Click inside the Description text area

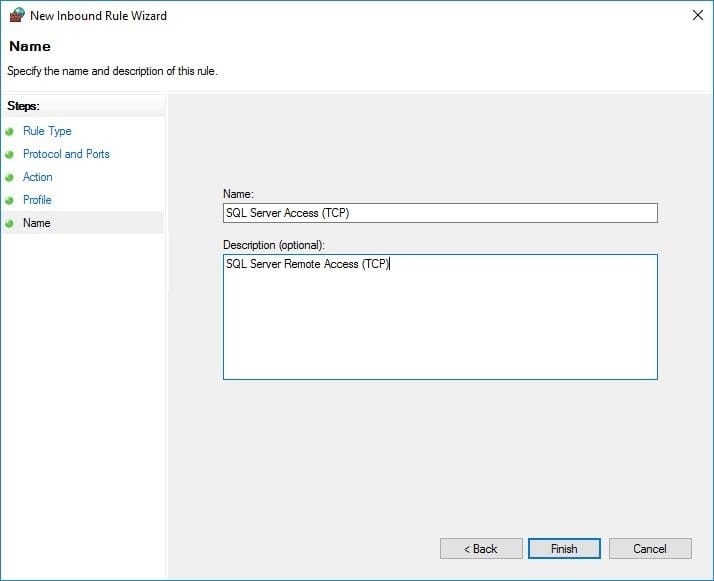(440, 317)
